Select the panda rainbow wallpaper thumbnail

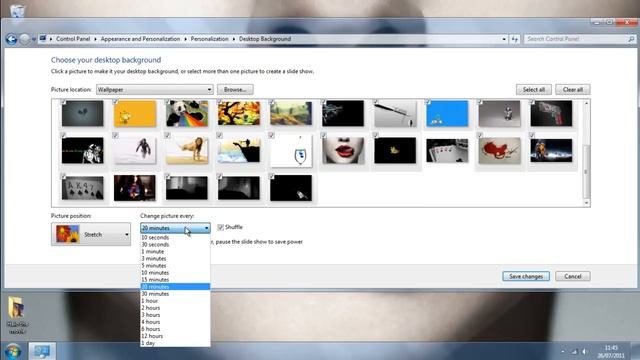187,113
